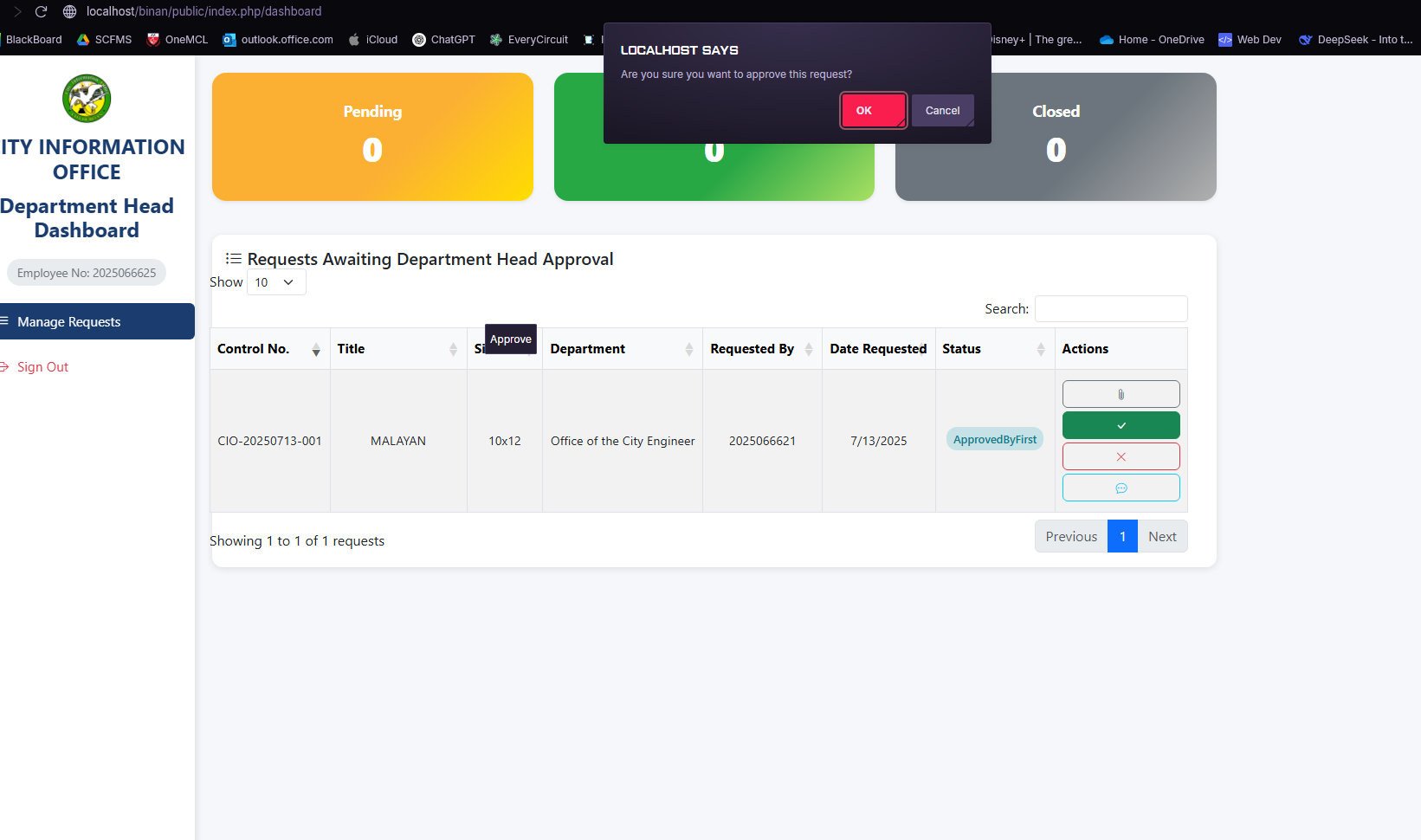Click the list icon beside Requests Awaiting heading
The image size is (1421, 840).
[x=233, y=259]
